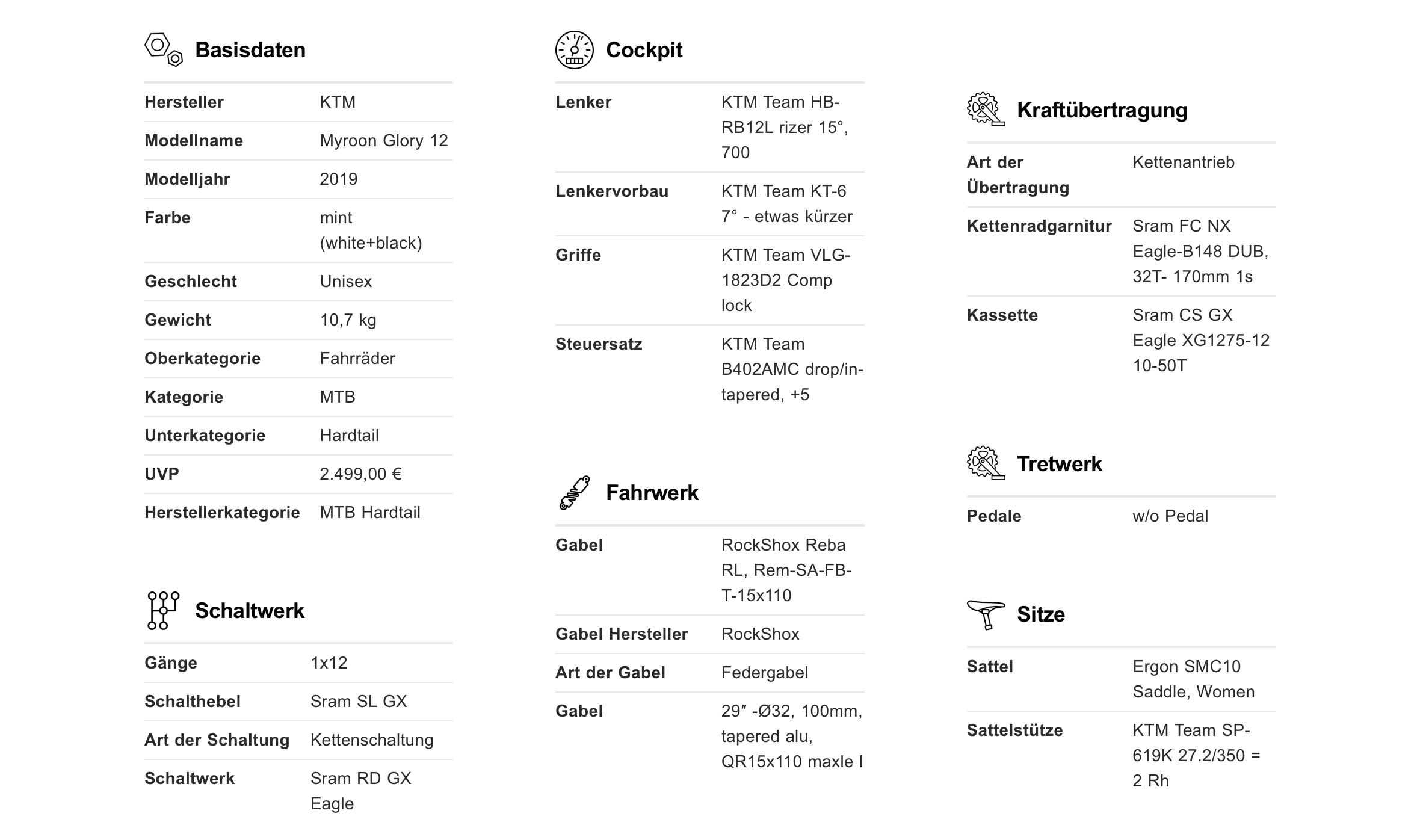
Task: Select the Cockpit section heading
Action: pyautogui.click(x=644, y=50)
